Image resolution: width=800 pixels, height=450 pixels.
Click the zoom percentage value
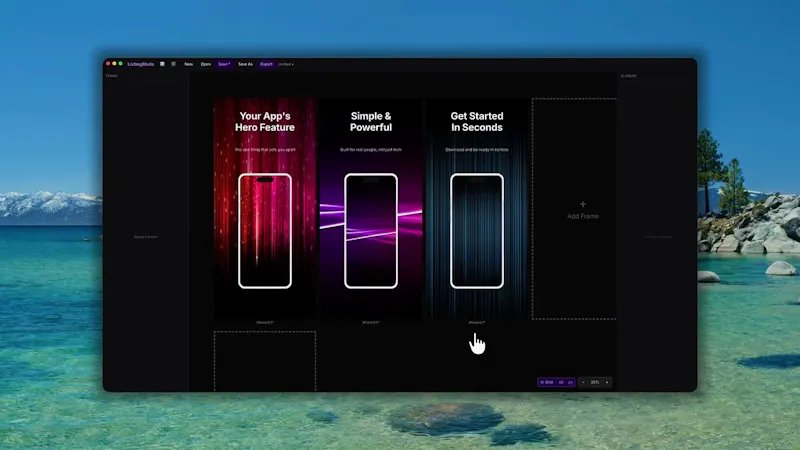[x=595, y=382]
